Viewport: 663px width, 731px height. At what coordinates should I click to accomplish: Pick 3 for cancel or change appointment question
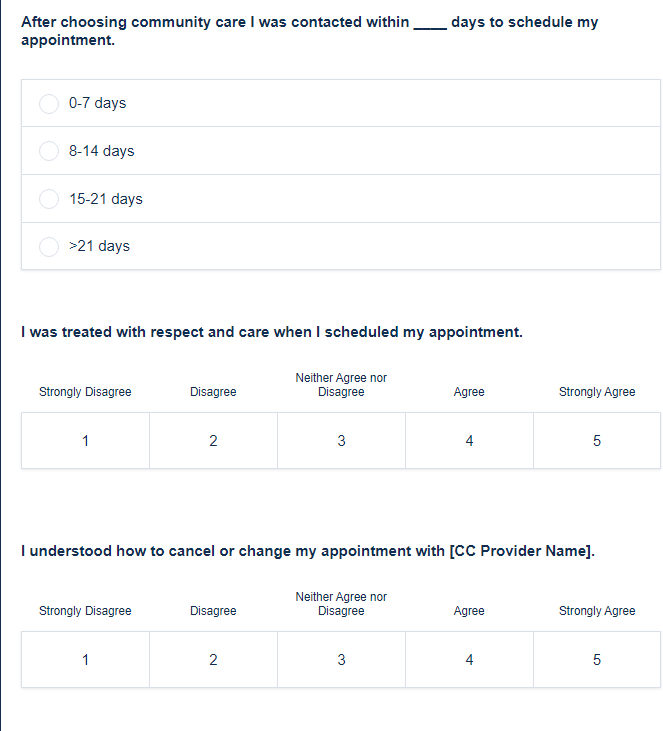point(341,660)
